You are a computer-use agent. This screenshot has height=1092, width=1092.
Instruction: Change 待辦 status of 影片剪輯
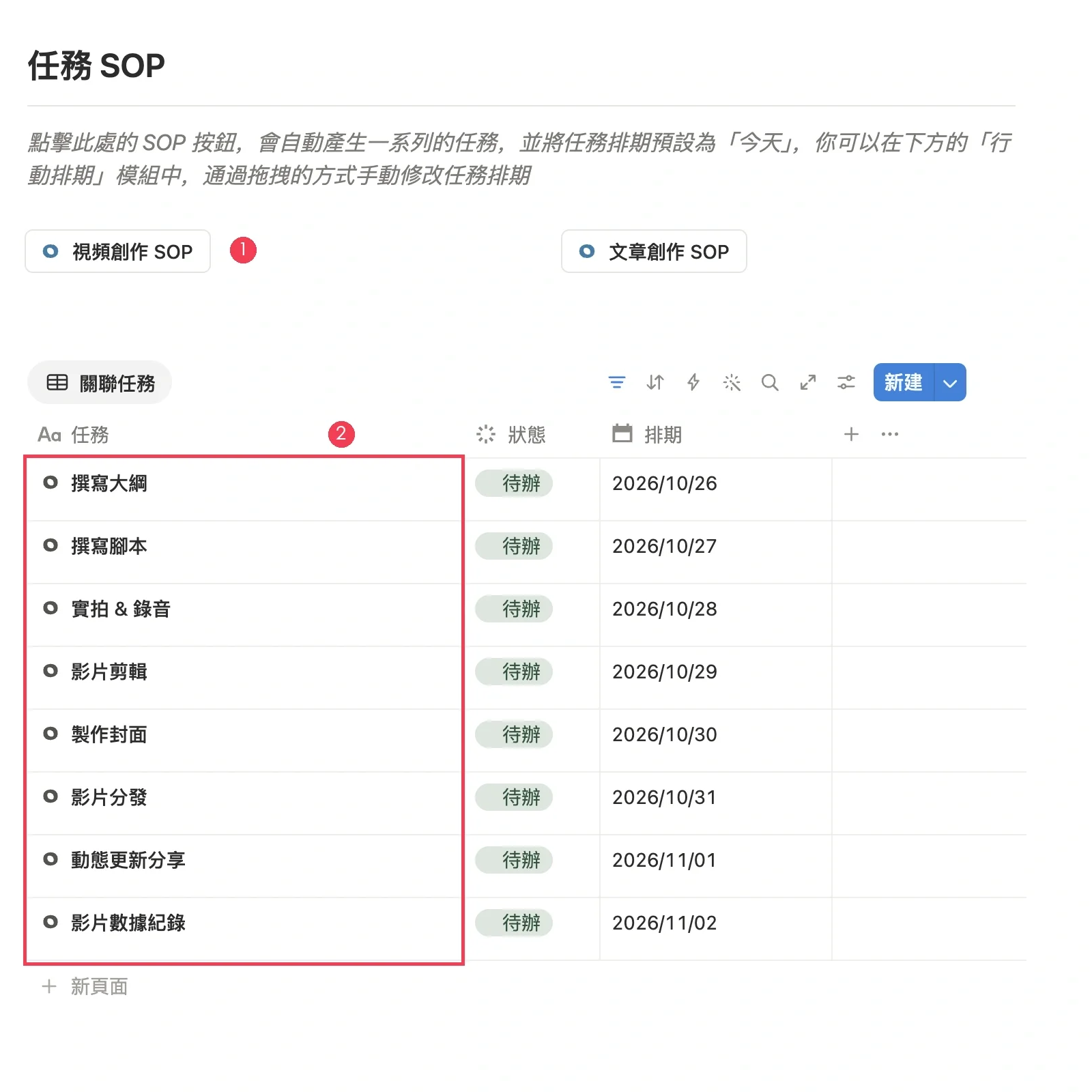tap(514, 672)
